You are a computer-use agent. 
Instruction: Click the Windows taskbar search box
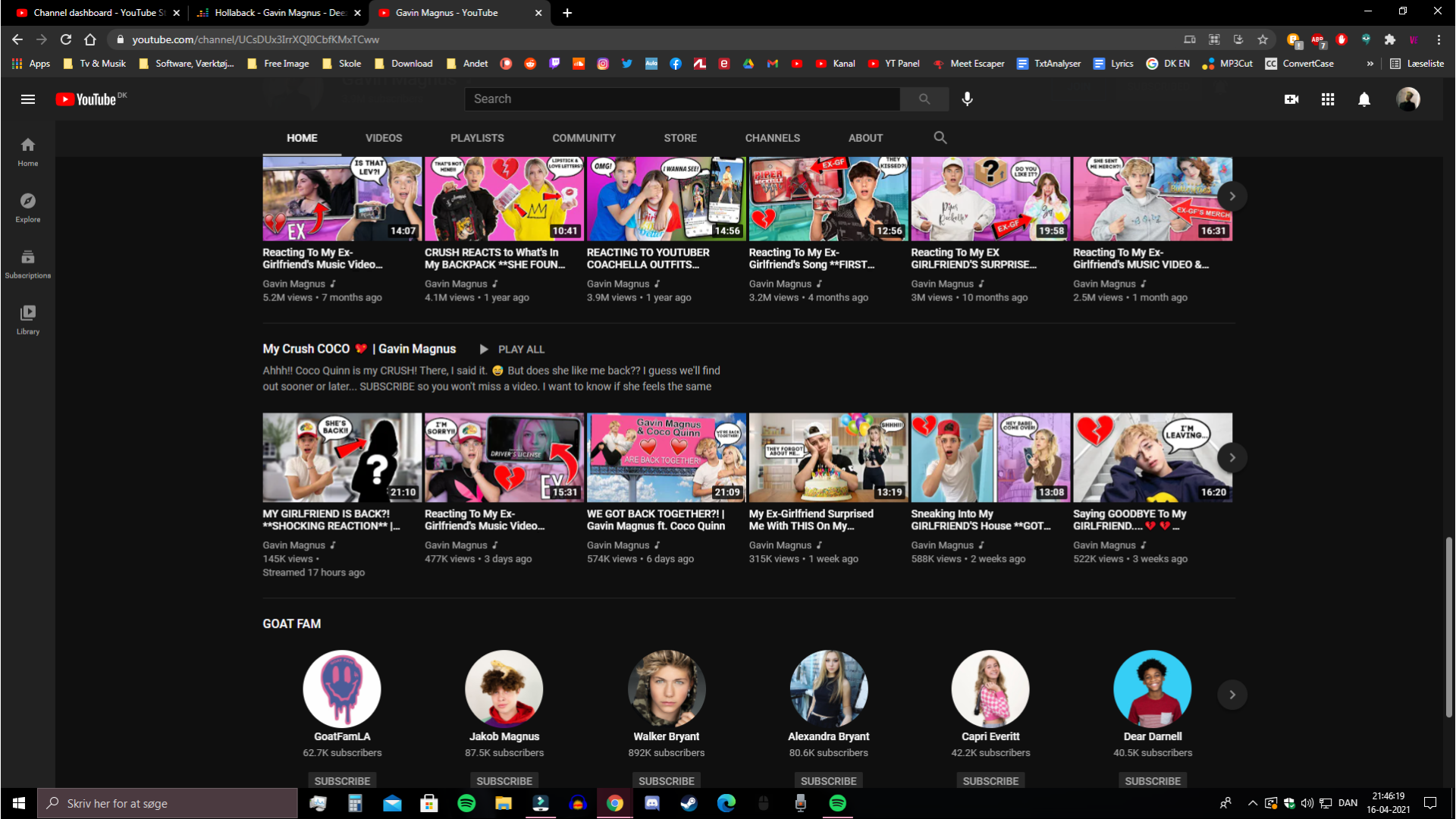pyautogui.click(x=168, y=803)
